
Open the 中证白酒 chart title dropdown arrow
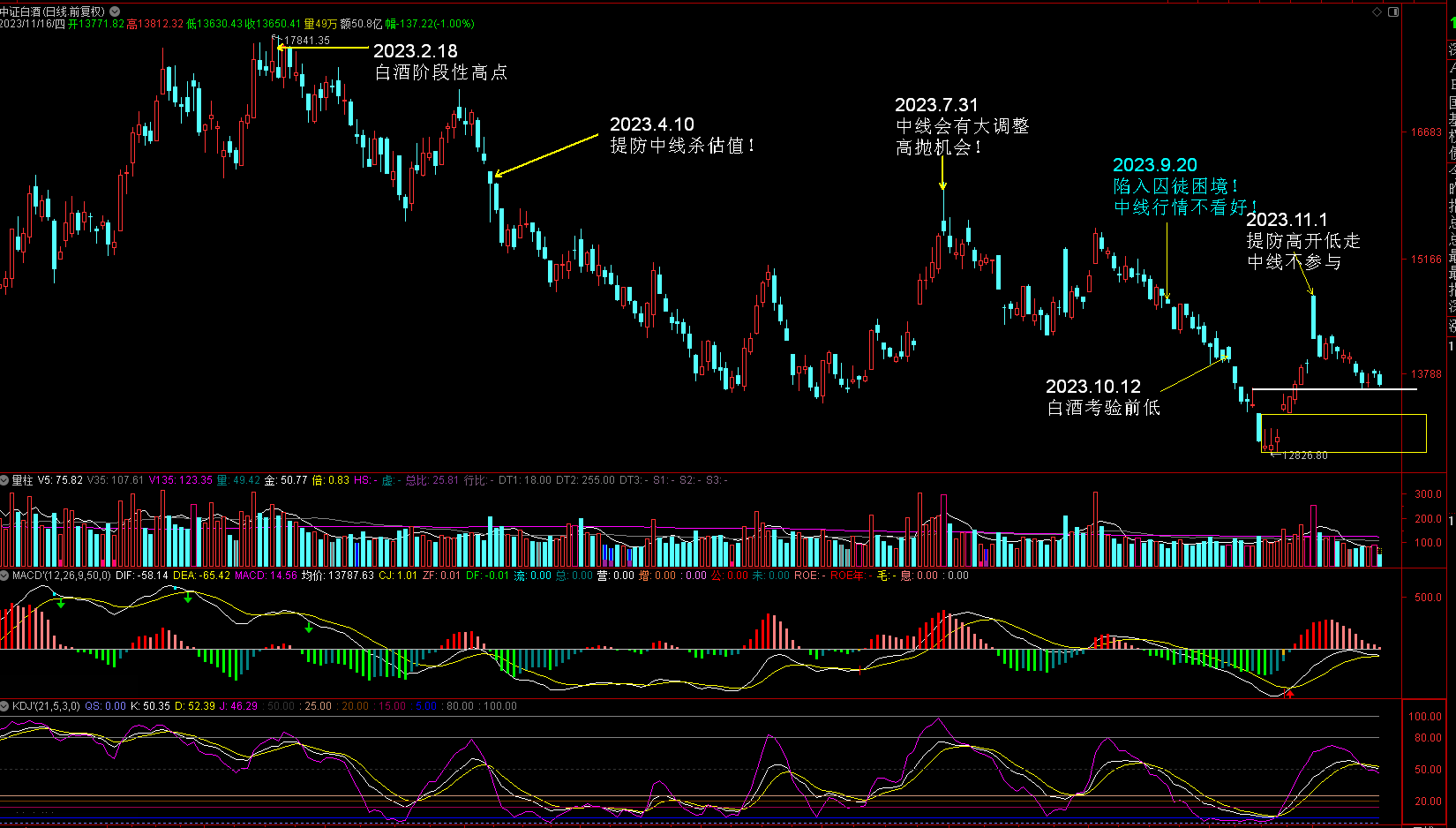click(115, 11)
